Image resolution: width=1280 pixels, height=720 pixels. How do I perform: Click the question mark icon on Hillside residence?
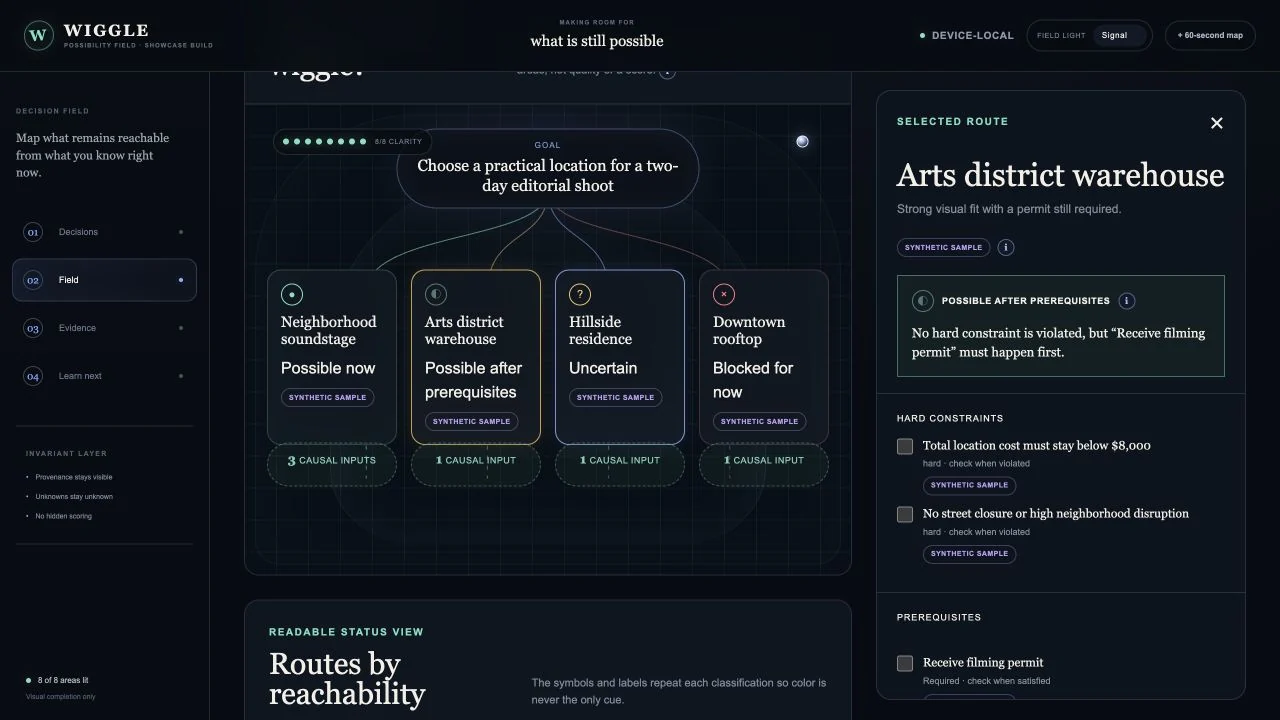[580, 294]
